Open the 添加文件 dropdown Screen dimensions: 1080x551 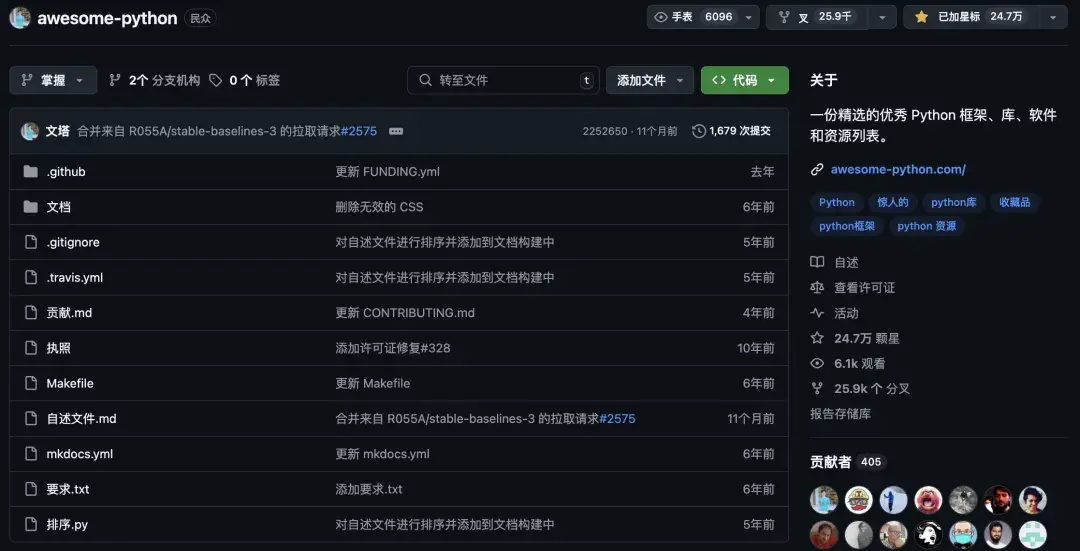(x=650, y=81)
